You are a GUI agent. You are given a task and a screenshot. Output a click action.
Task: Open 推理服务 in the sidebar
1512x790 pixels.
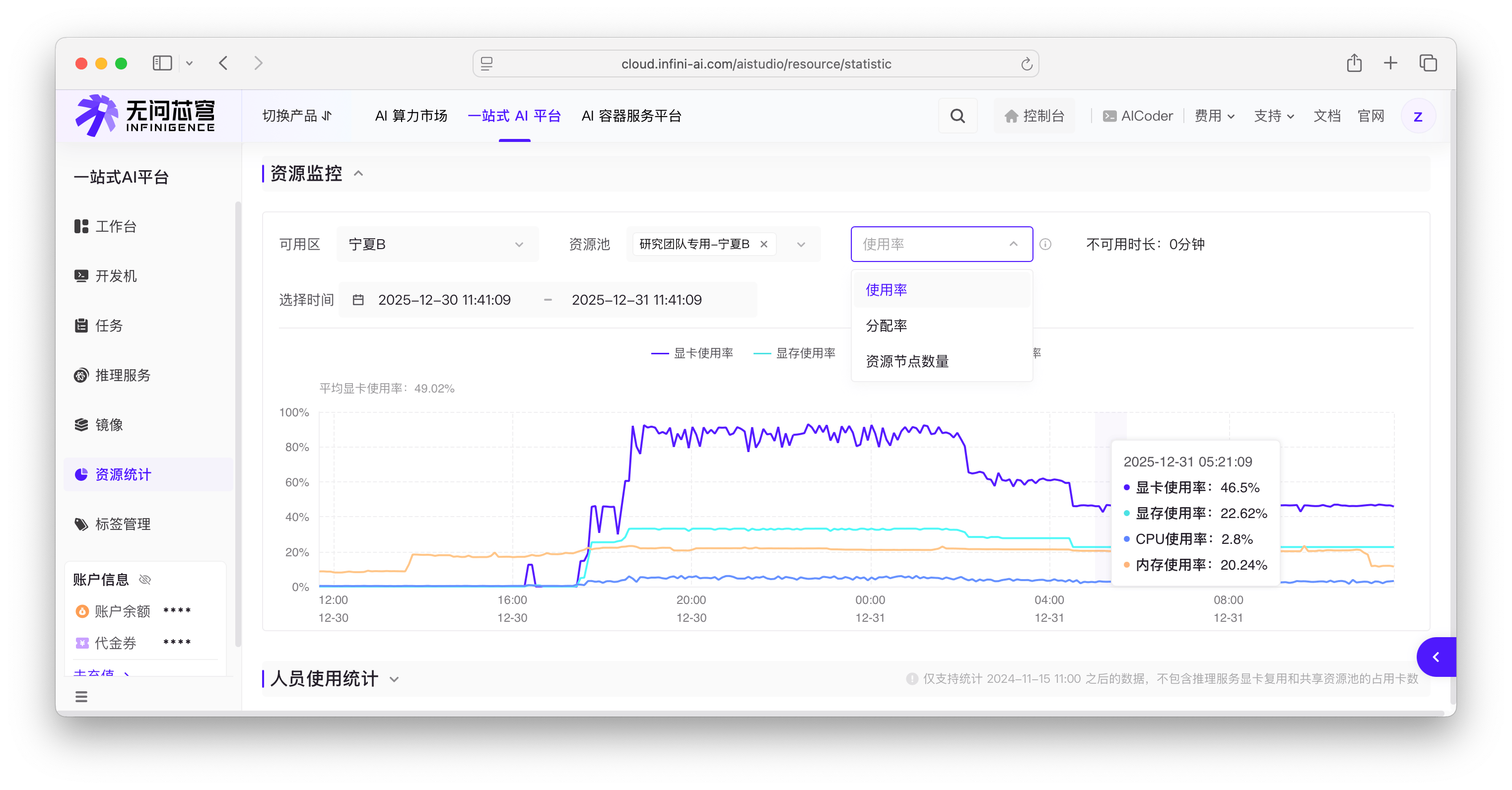click(123, 375)
